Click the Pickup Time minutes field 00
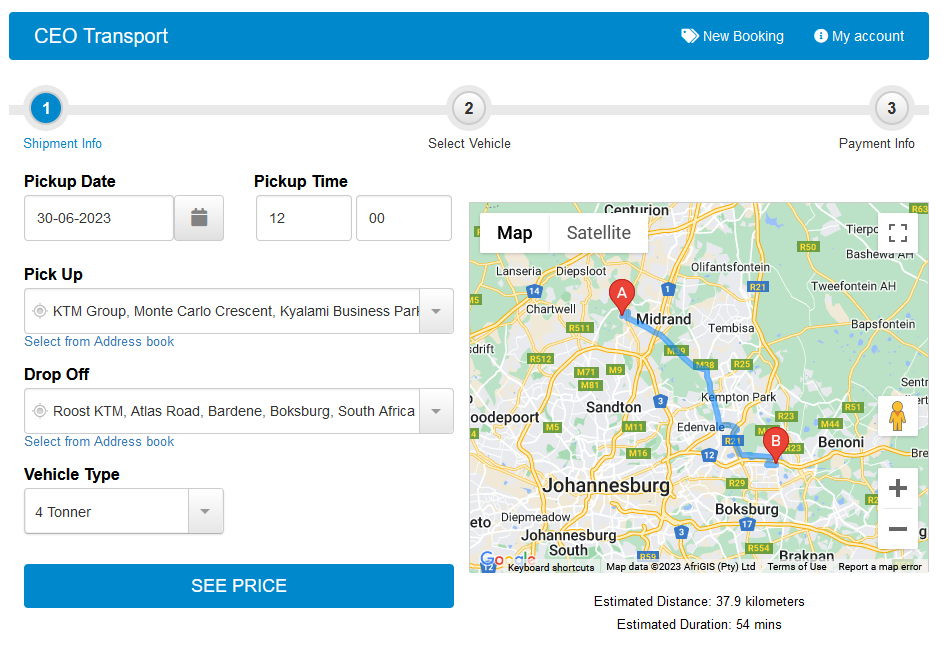The height and width of the screenshot is (658, 943). (x=404, y=218)
